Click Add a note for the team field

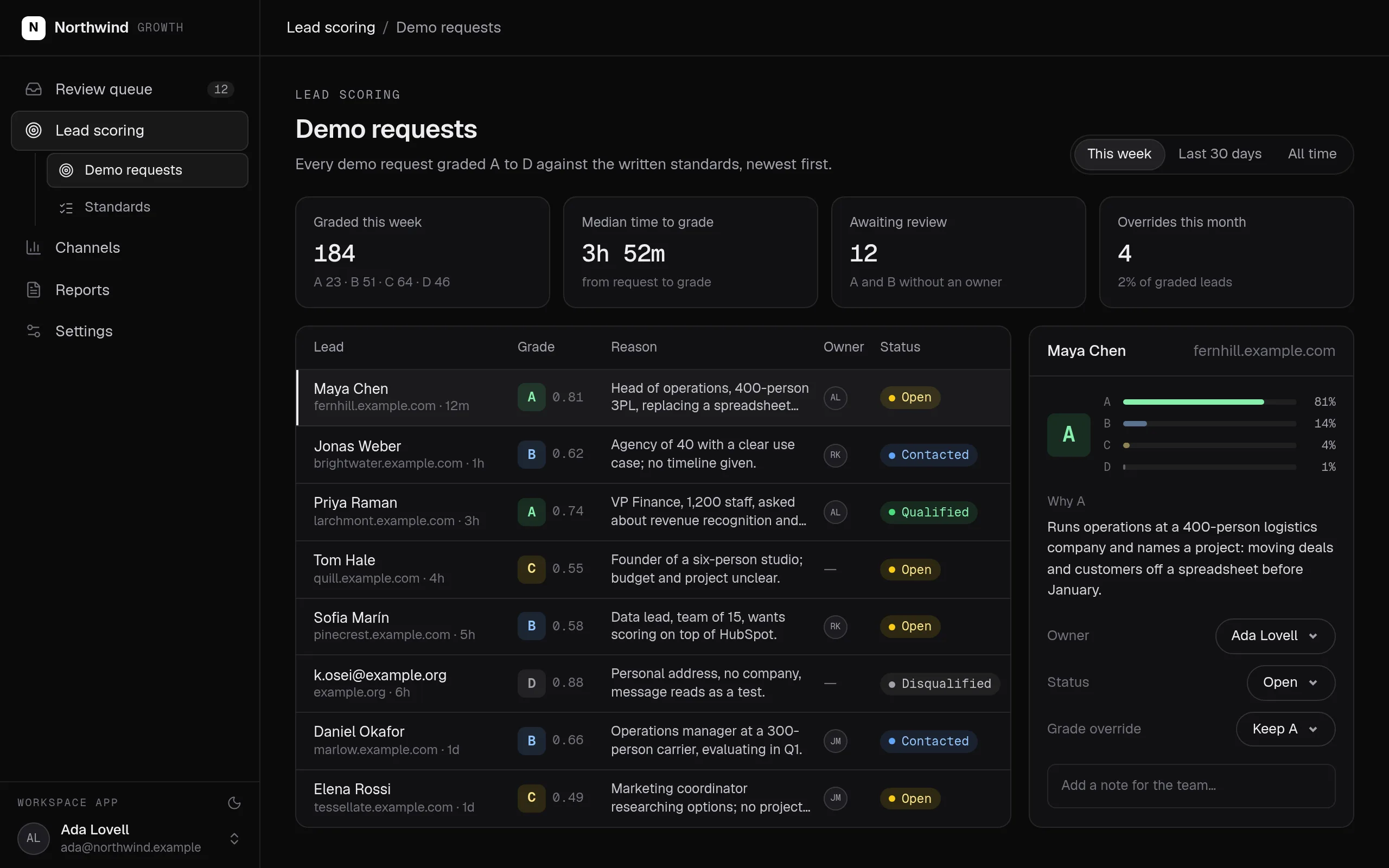tap(1191, 786)
